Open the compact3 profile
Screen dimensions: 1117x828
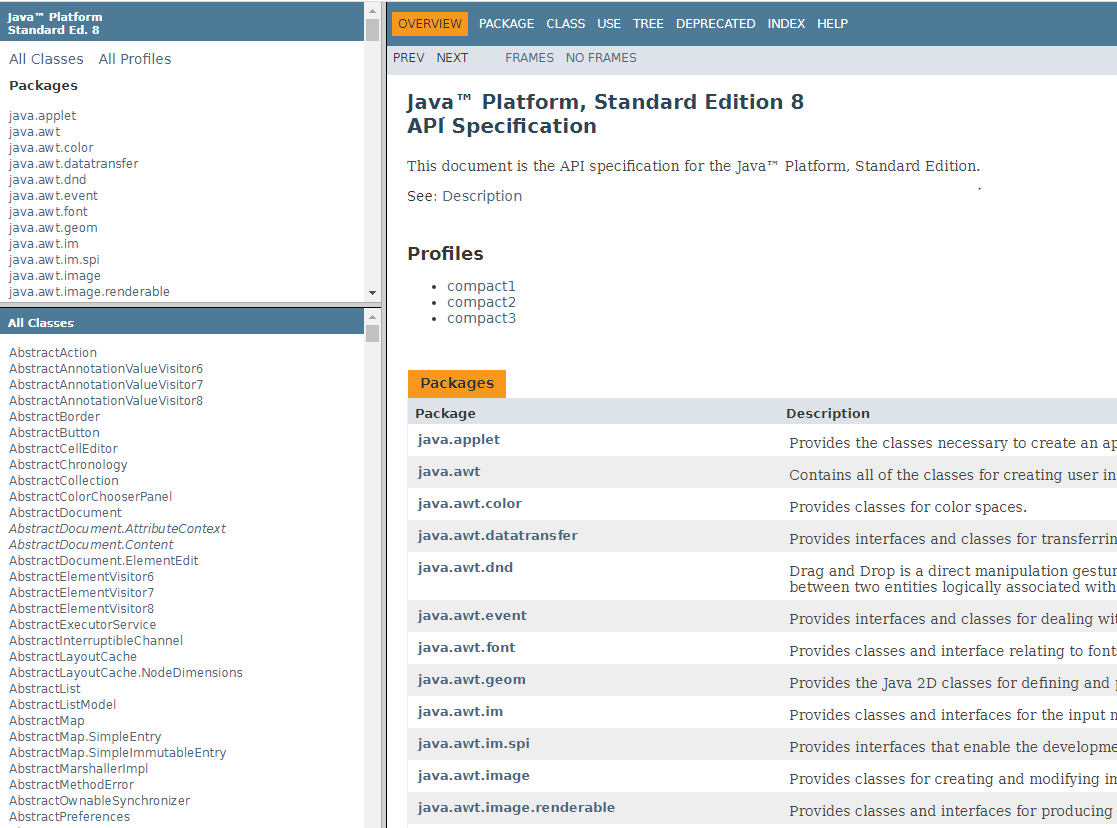click(x=481, y=318)
